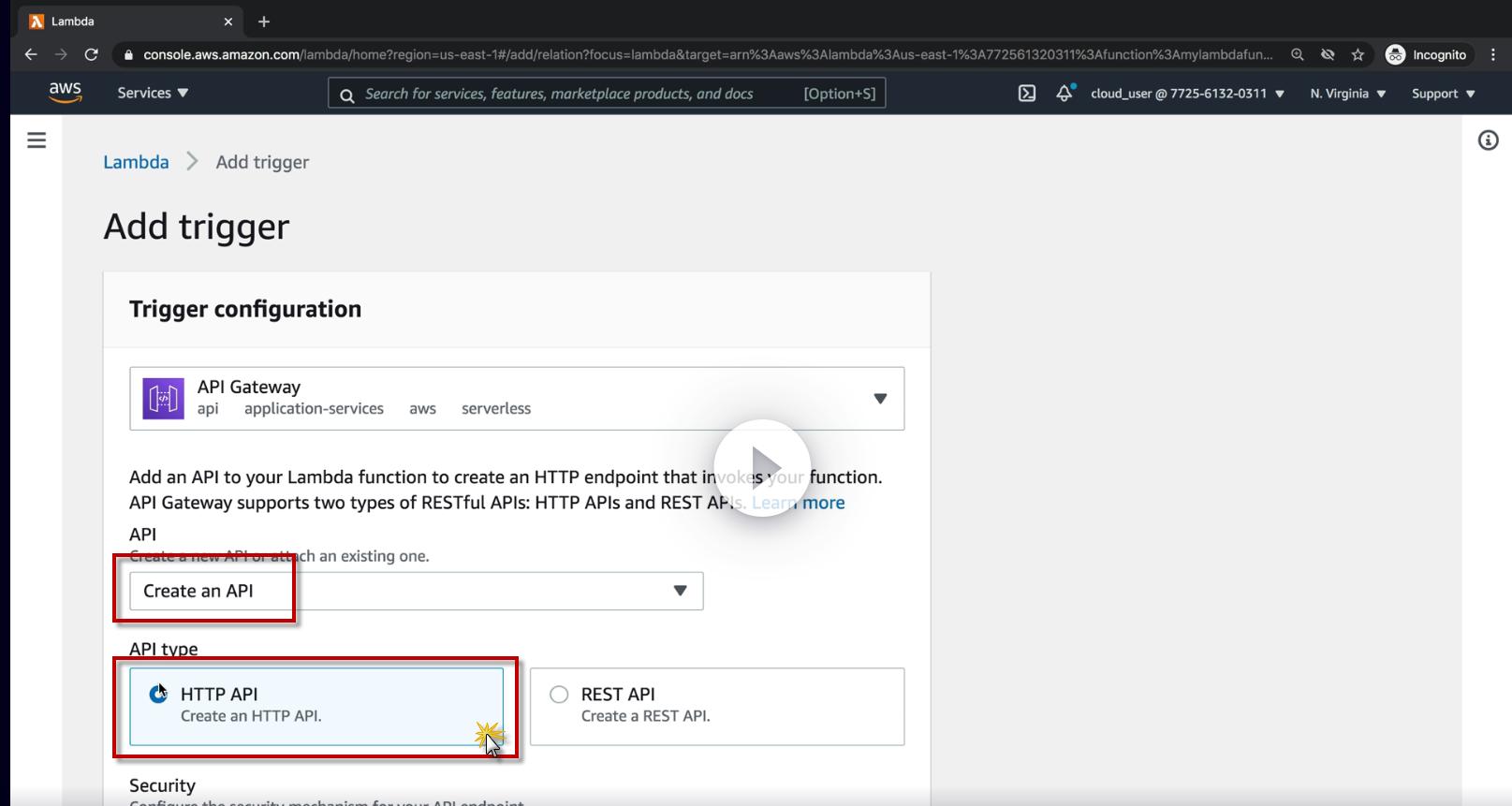Open the N. Virginia region dropdown
1512x806 pixels.
1348,94
